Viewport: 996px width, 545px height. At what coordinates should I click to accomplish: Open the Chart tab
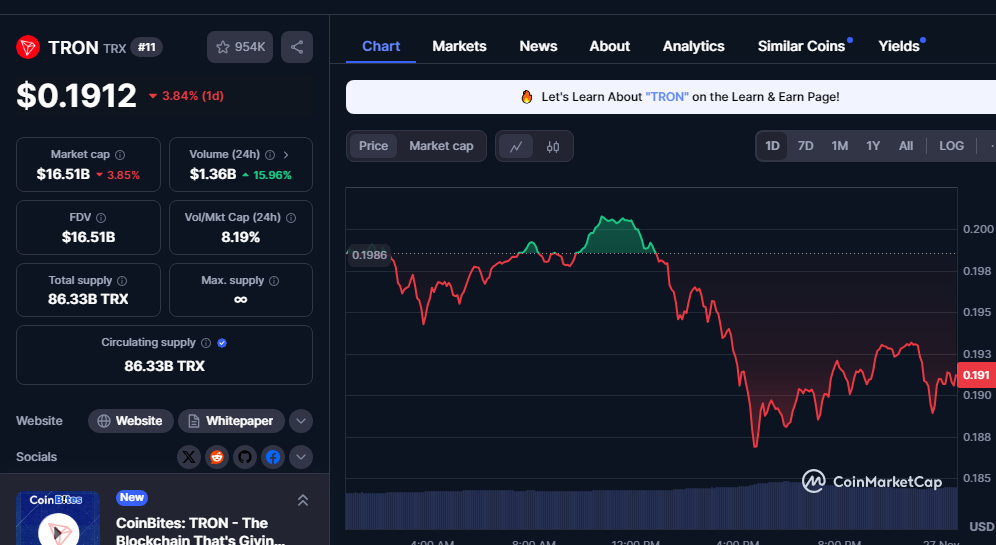point(380,46)
